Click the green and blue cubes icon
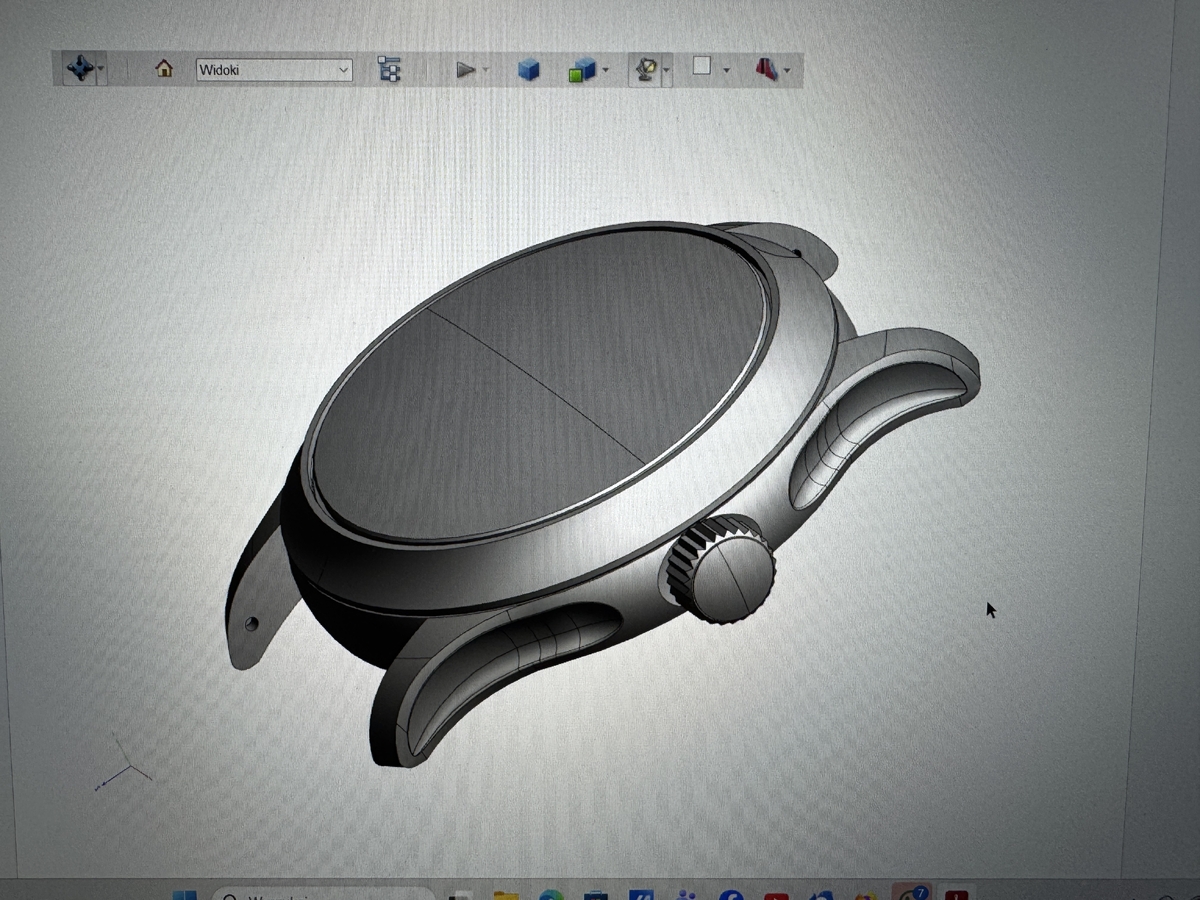This screenshot has width=1200, height=900. tap(581, 70)
